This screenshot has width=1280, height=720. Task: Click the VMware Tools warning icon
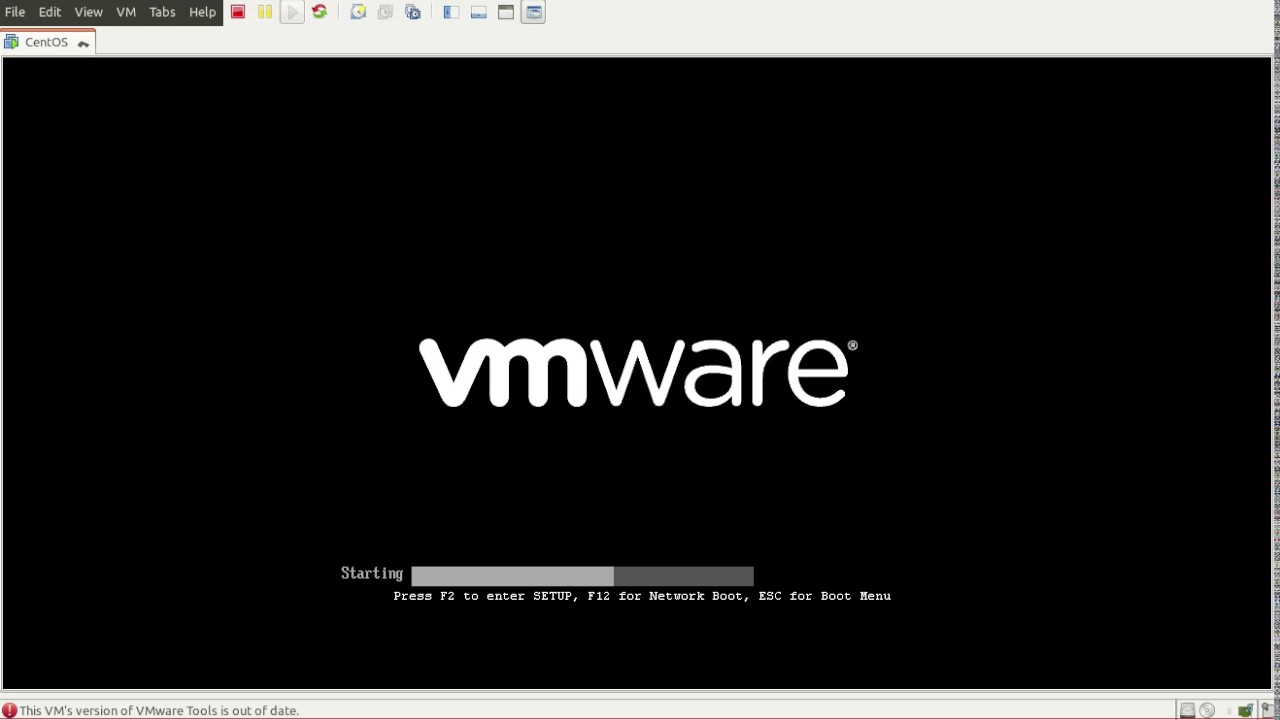click(9, 710)
